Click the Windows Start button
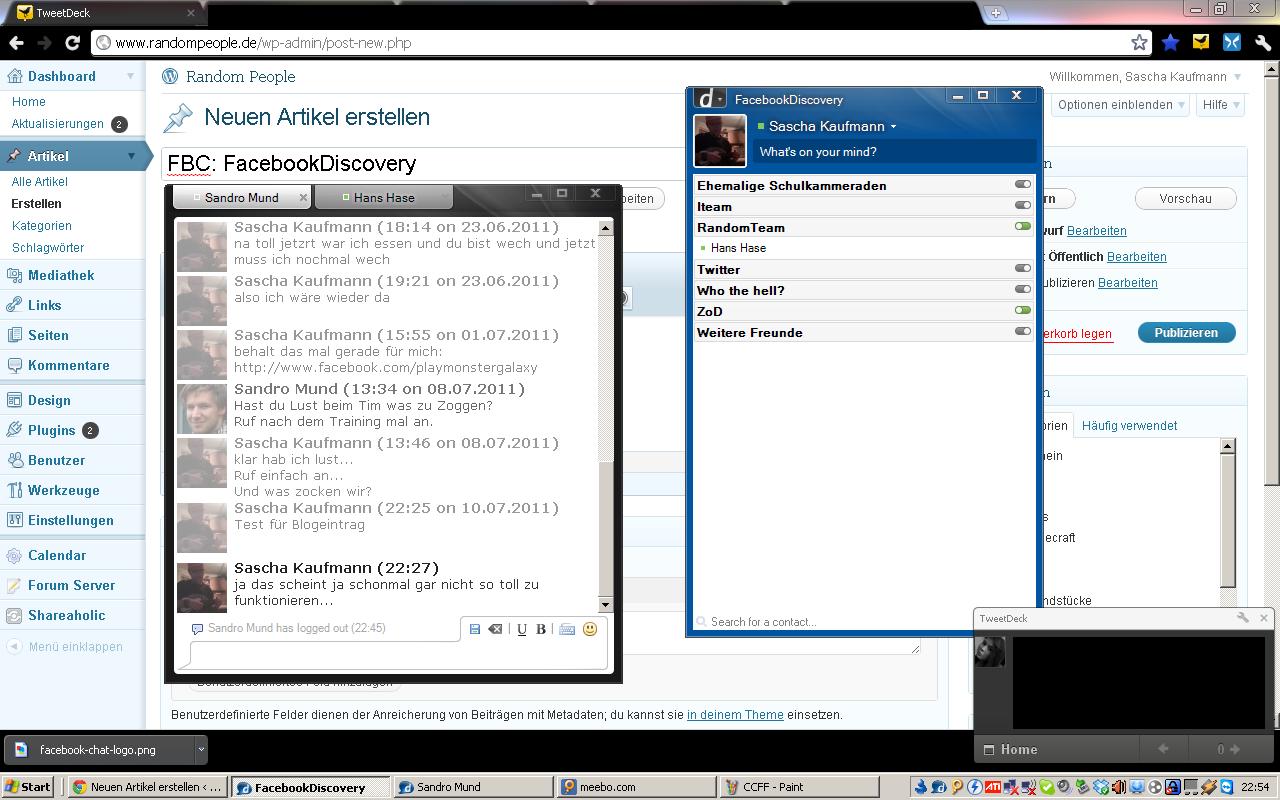 pyautogui.click(x=28, y=787)
